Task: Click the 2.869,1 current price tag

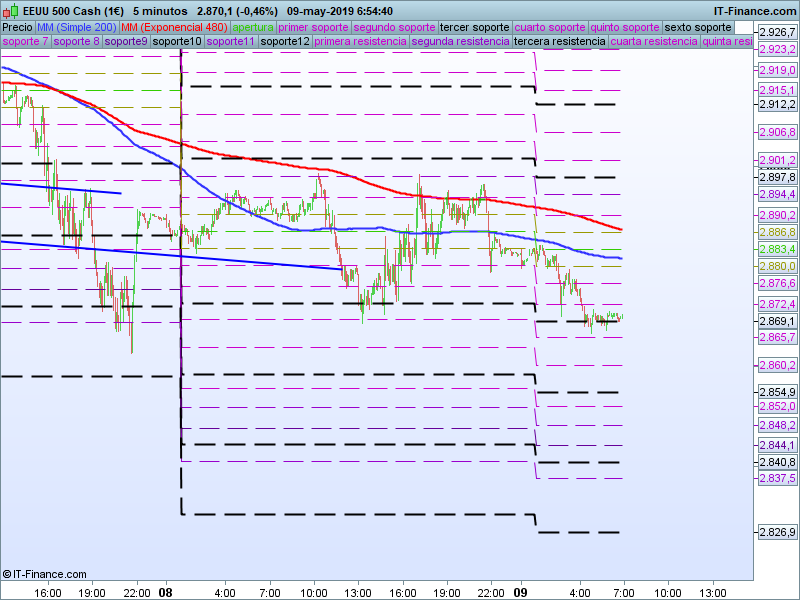Action: click(x=777, y=321)
